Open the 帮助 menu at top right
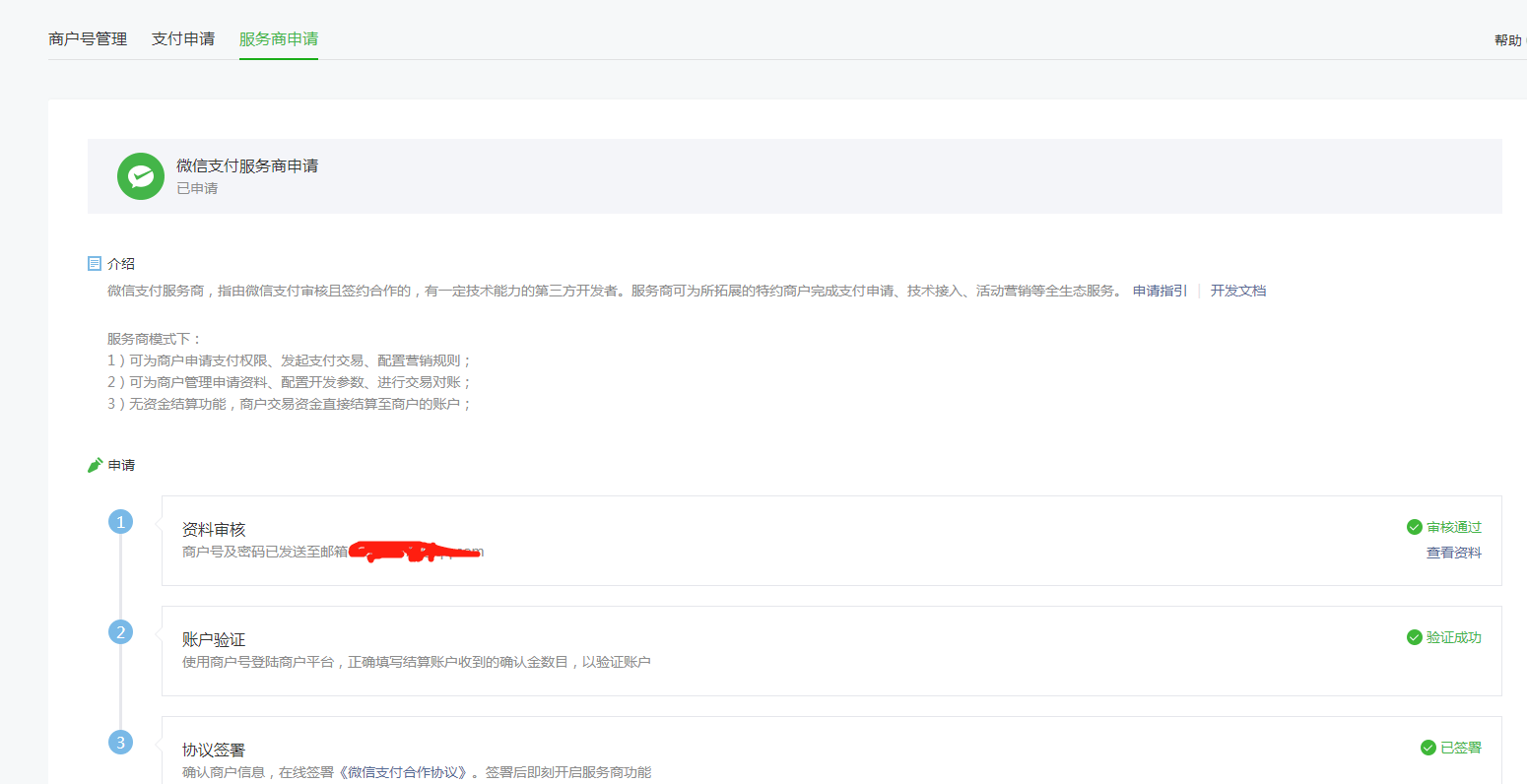The height and width of the screenshot is (784, 1527). point(1508,40)
